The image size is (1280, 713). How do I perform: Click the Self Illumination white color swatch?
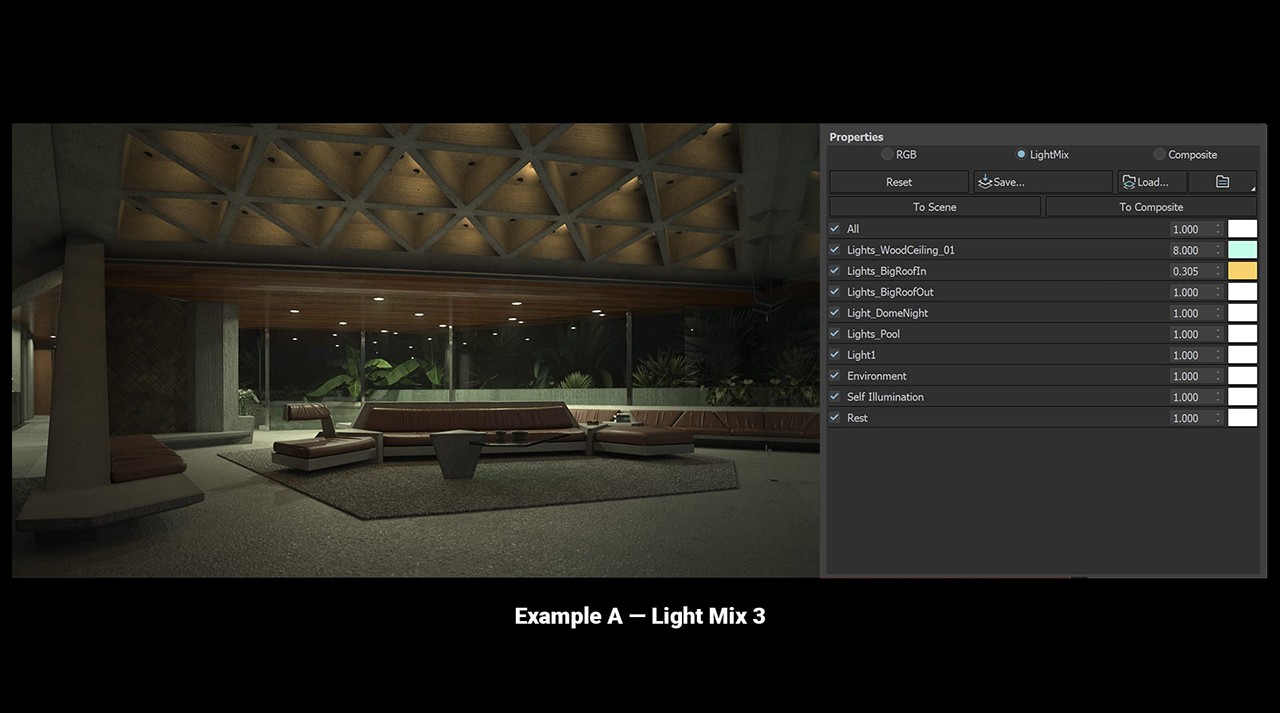click(x=1242, y=397)
